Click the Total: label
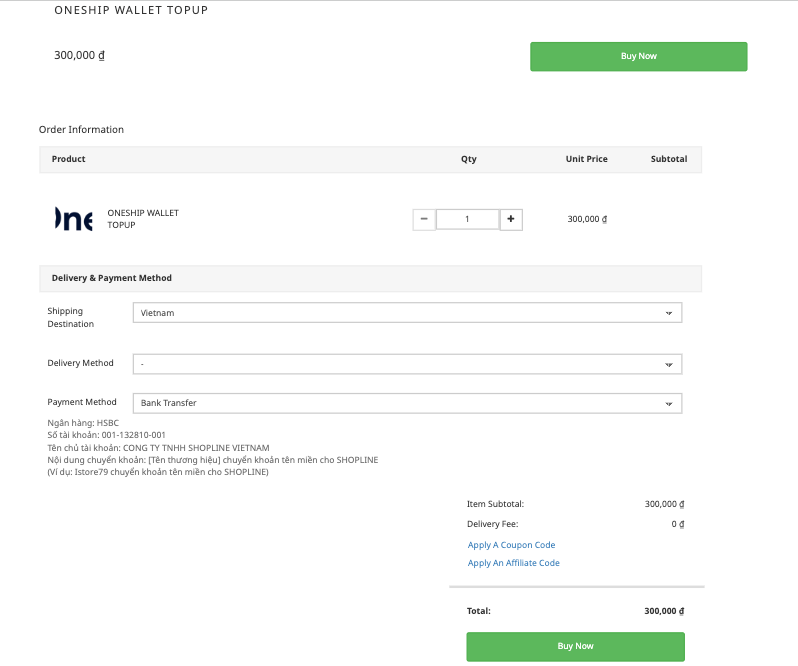 [x=479, y=611]
